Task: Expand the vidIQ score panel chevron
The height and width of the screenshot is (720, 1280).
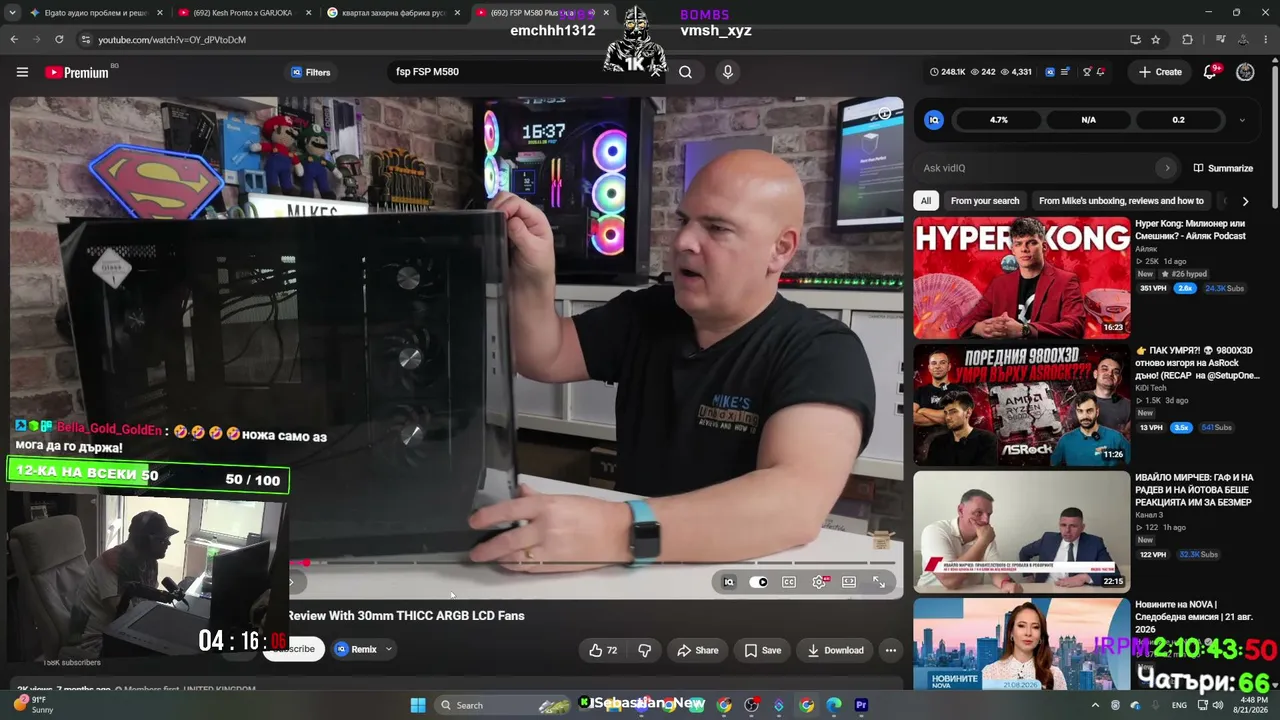Action: point(1242,120)
